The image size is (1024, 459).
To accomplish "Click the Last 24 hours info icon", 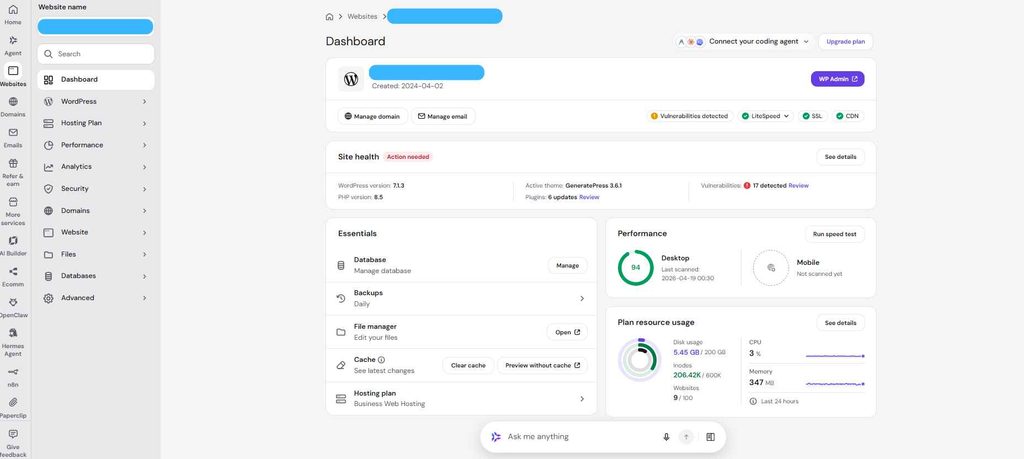I will point(753,401).
